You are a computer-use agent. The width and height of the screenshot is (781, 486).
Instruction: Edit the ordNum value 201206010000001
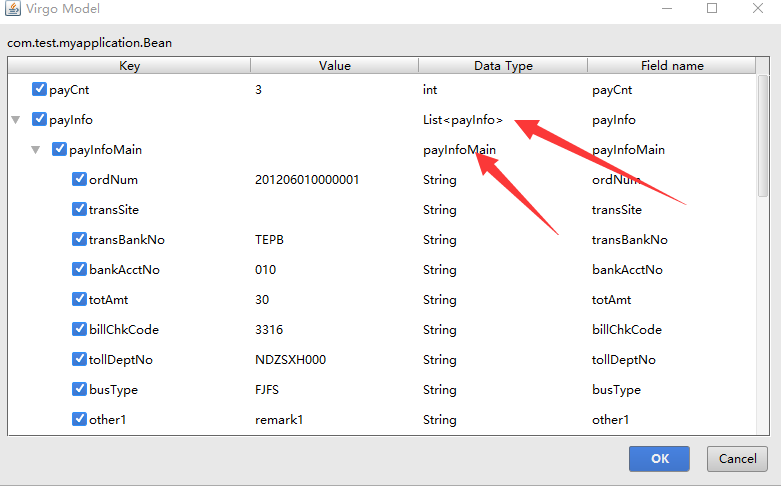point(307,180)
